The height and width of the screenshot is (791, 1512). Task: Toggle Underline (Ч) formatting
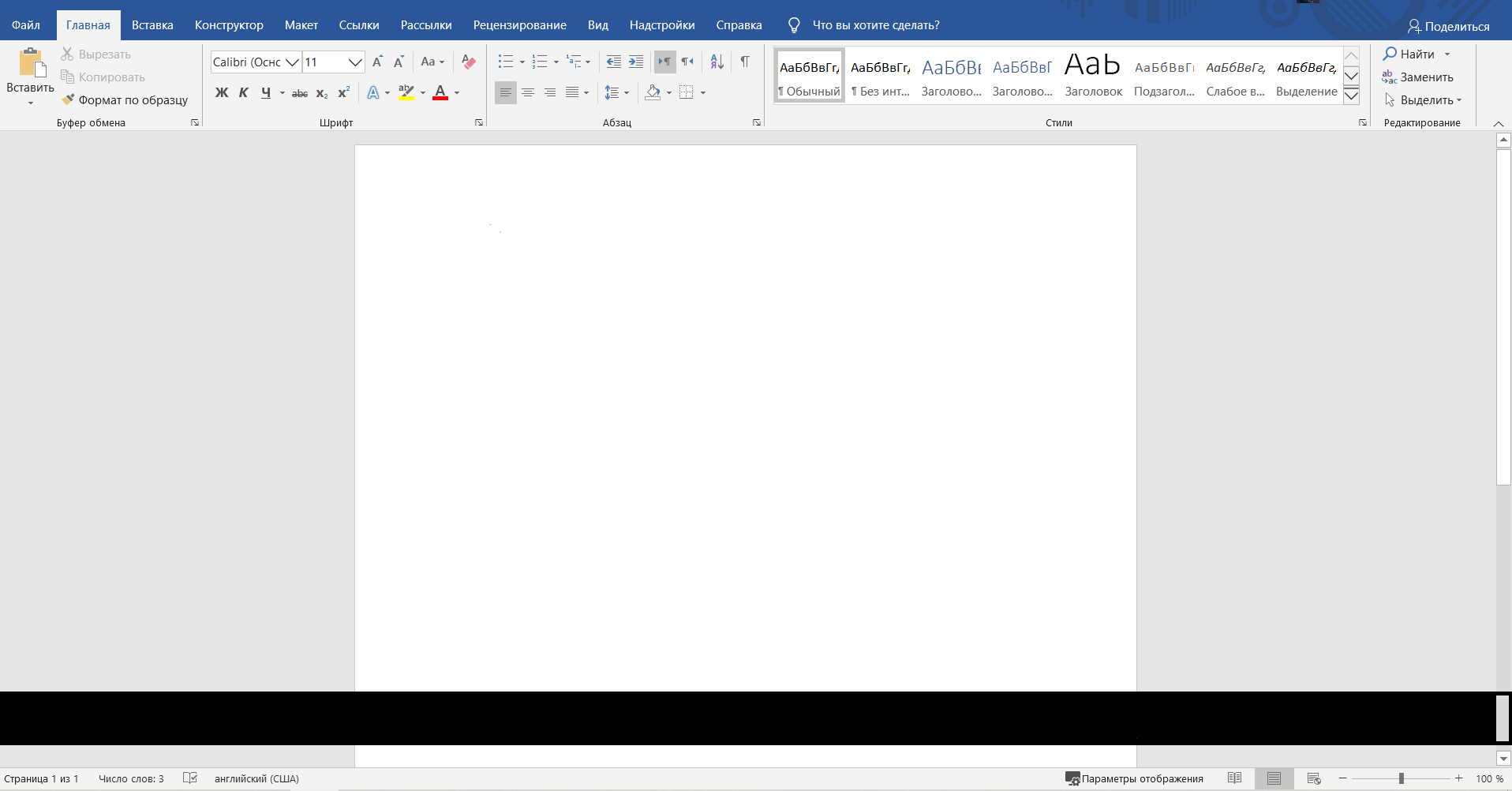point(266,93)
